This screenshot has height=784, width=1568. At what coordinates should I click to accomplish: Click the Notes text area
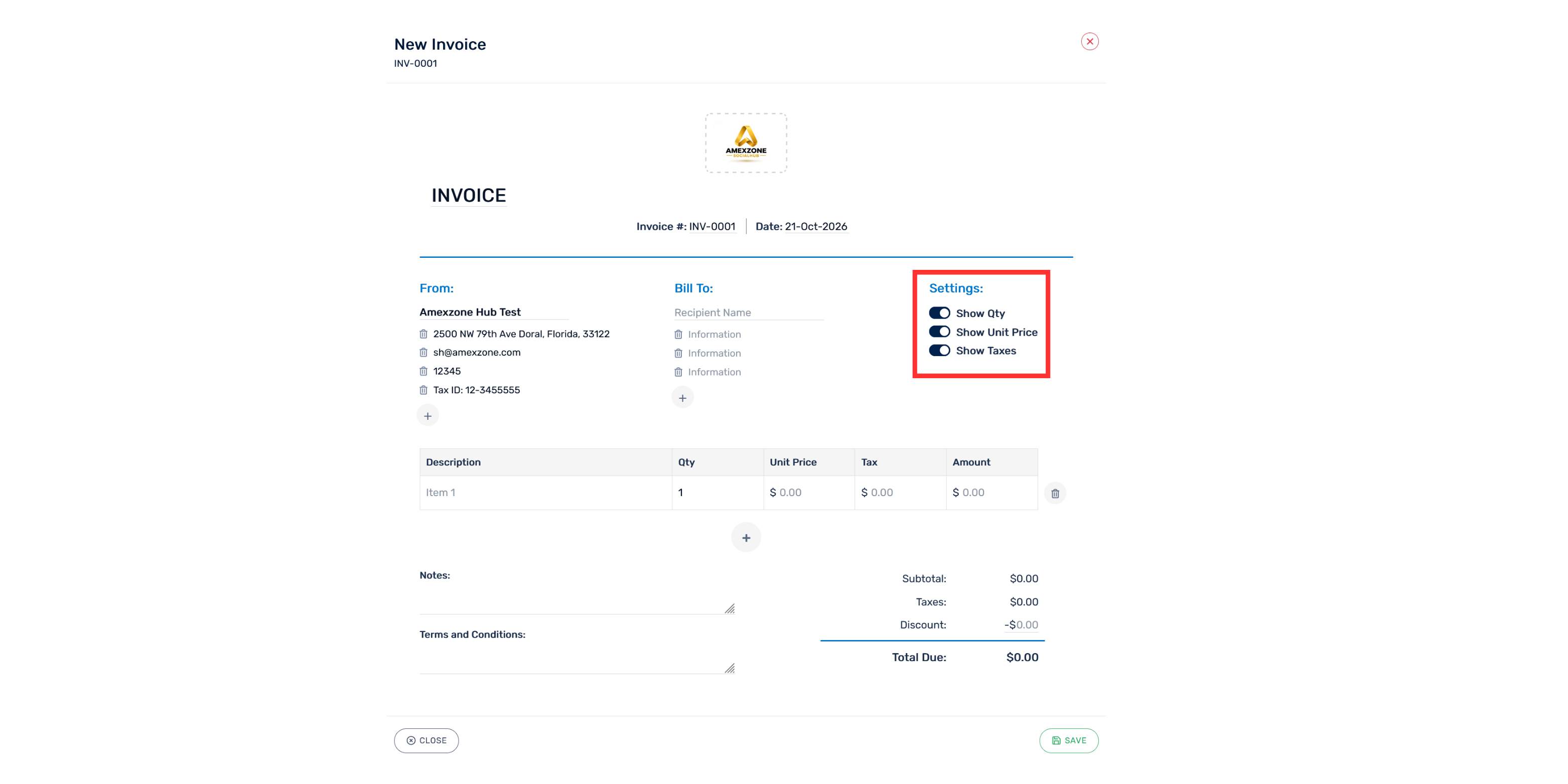(x=577, y=600)
